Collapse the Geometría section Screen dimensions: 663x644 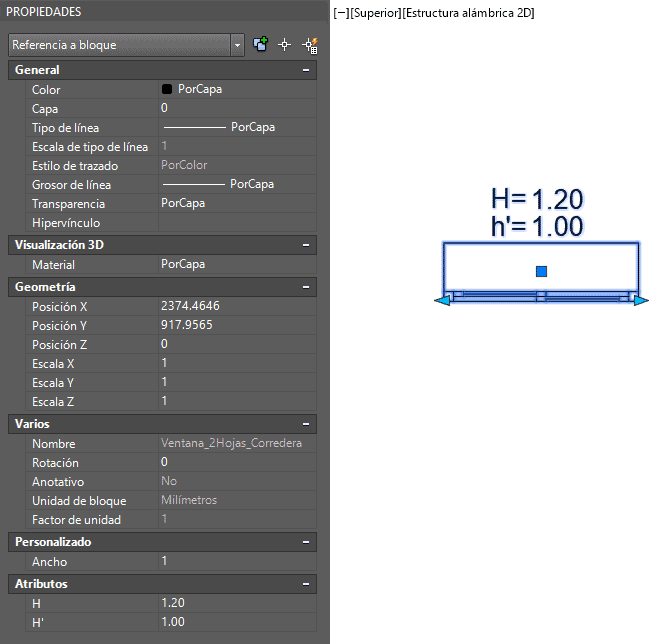click(305, 286)
